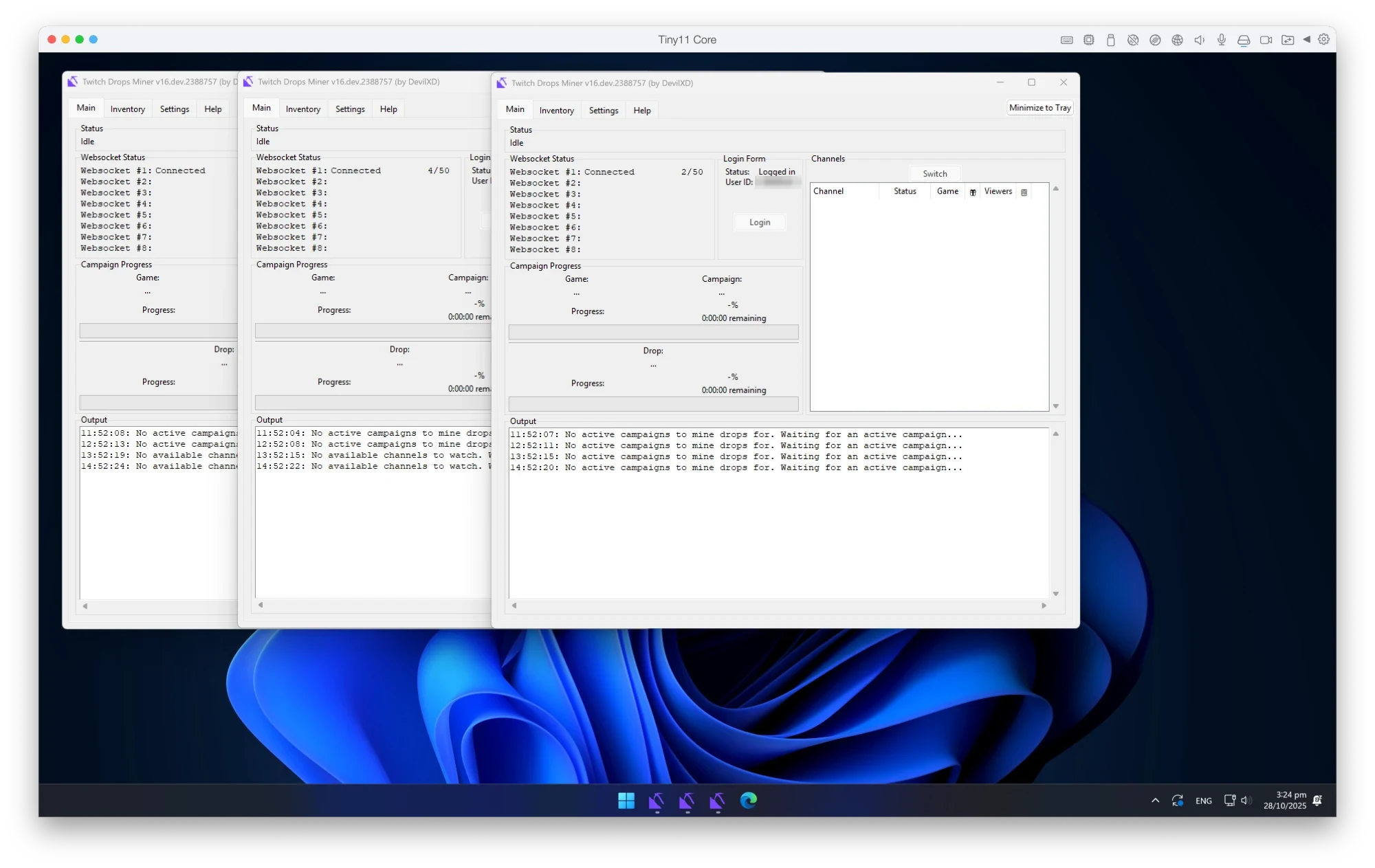Click the crossed-out globe icon in VM toolbar
1375x868 pixels.
tap(1132, 40)
